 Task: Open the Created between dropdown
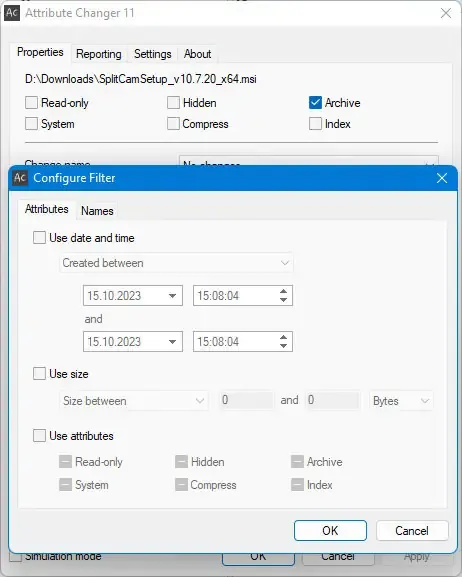tap(176, 263)
